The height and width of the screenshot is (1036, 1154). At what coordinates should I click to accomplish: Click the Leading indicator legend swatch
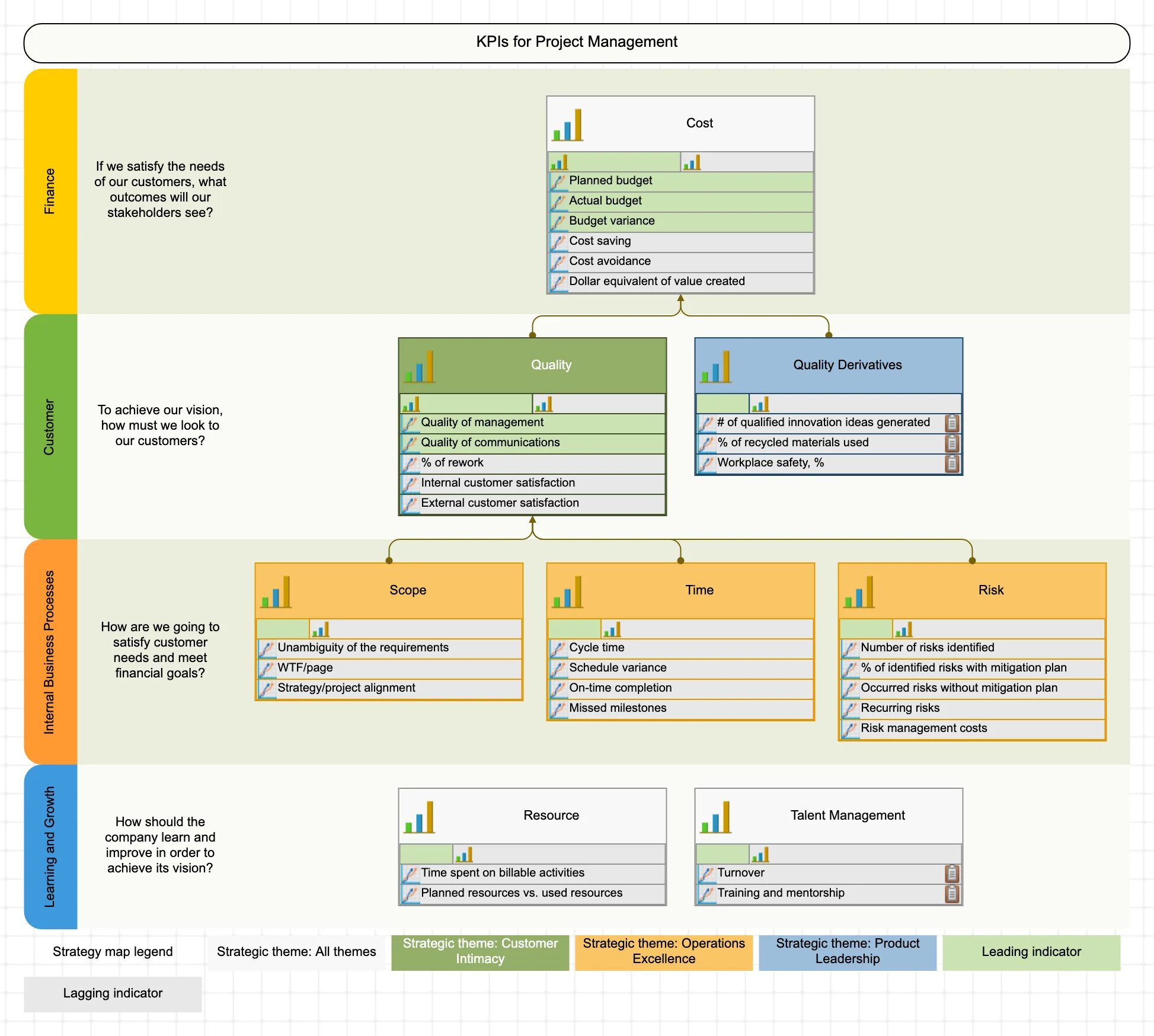[x=1031, y=952]
